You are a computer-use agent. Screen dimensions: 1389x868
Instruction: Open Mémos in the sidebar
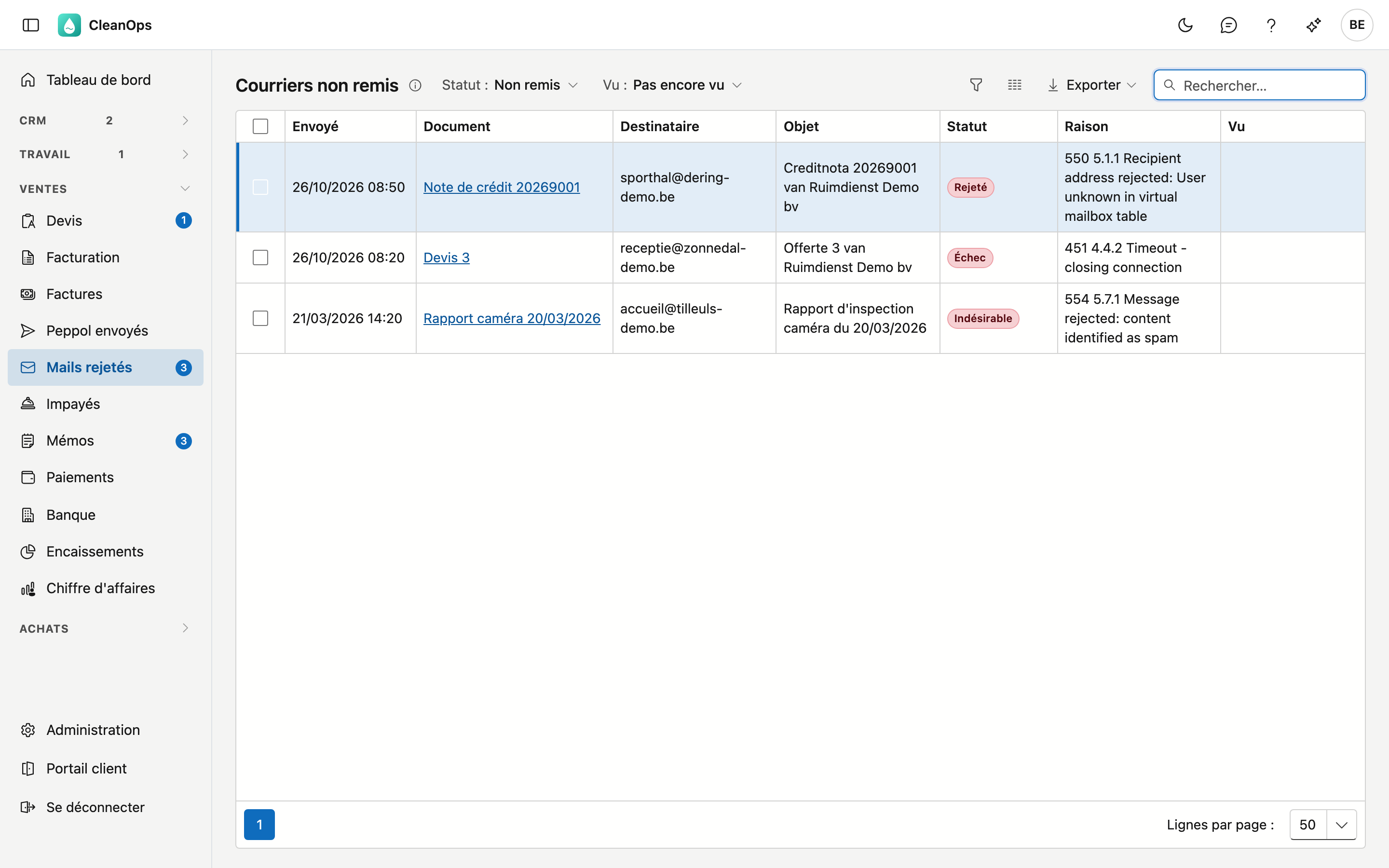pyautogui.click(x=106, y=441)
